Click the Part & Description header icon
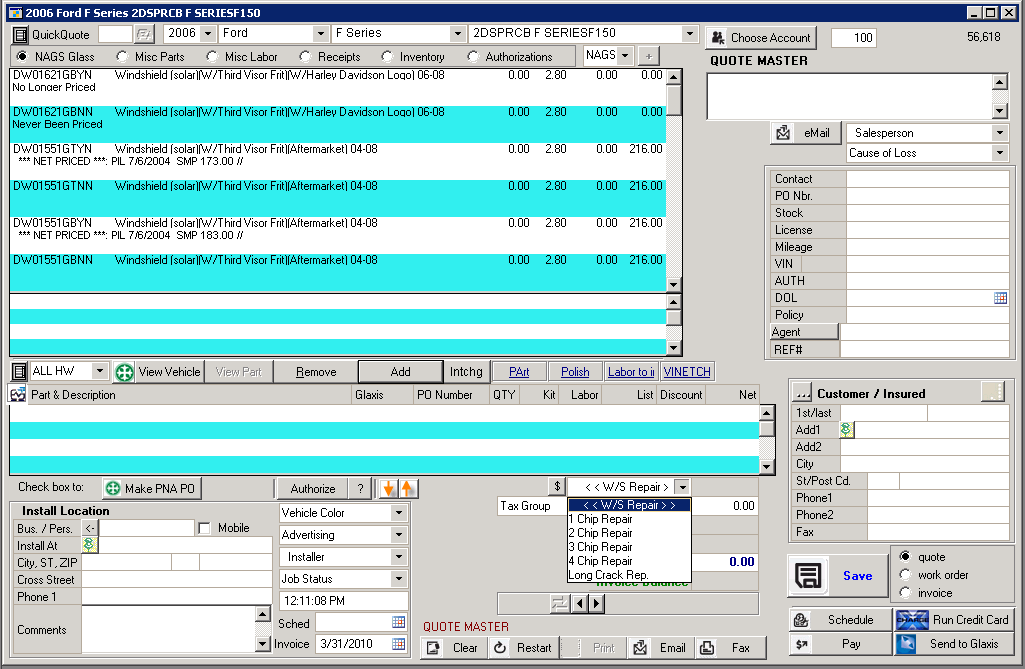Image resolution: width=1025 pixels, height=669 pixels. pyautogui.click(x=18, y=394)
